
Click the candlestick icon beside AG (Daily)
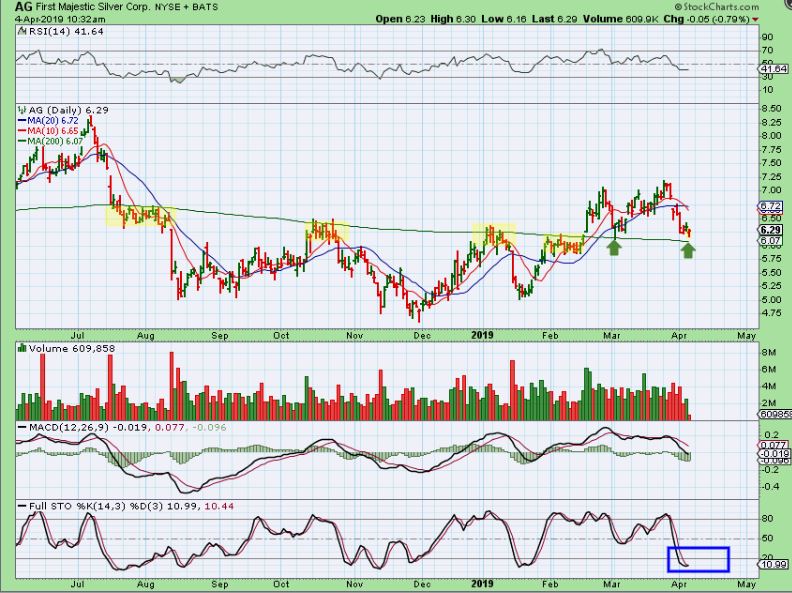[x=22, y=110]
